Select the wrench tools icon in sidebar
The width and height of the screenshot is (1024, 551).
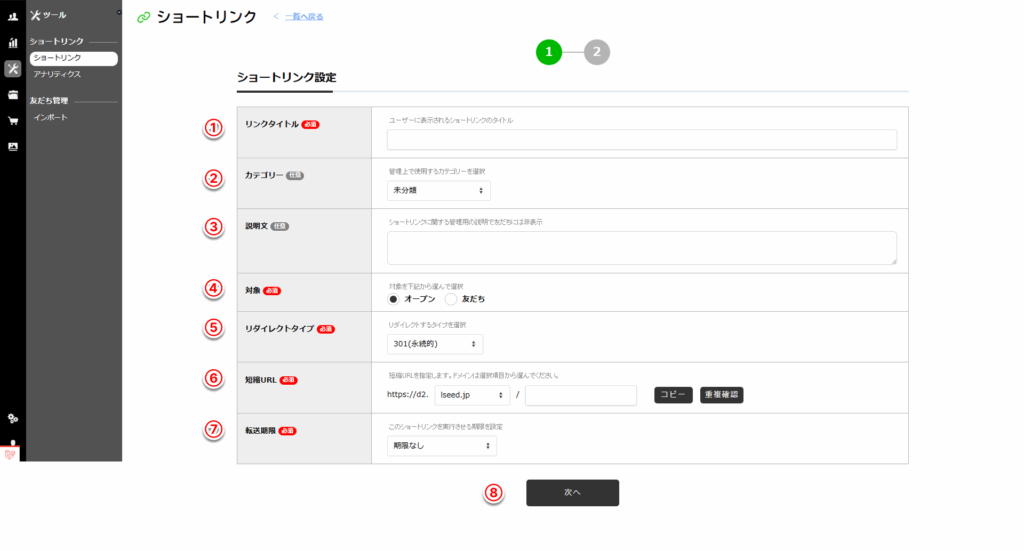pos(13,69)
